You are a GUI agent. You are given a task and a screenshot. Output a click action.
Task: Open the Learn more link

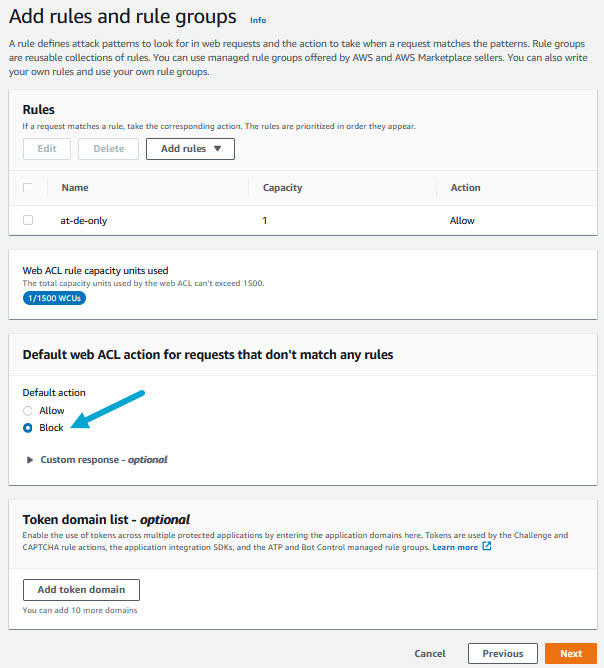(x=455, y=547)
